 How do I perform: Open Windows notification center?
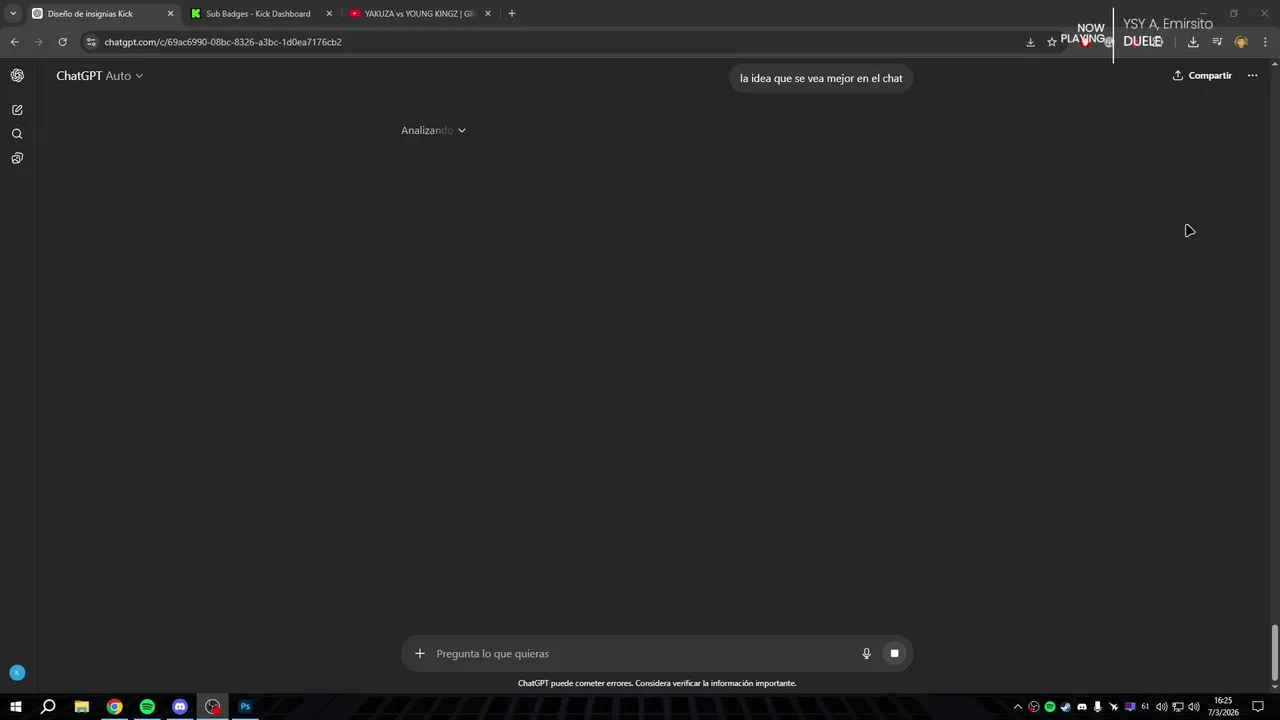[1259, 707]
